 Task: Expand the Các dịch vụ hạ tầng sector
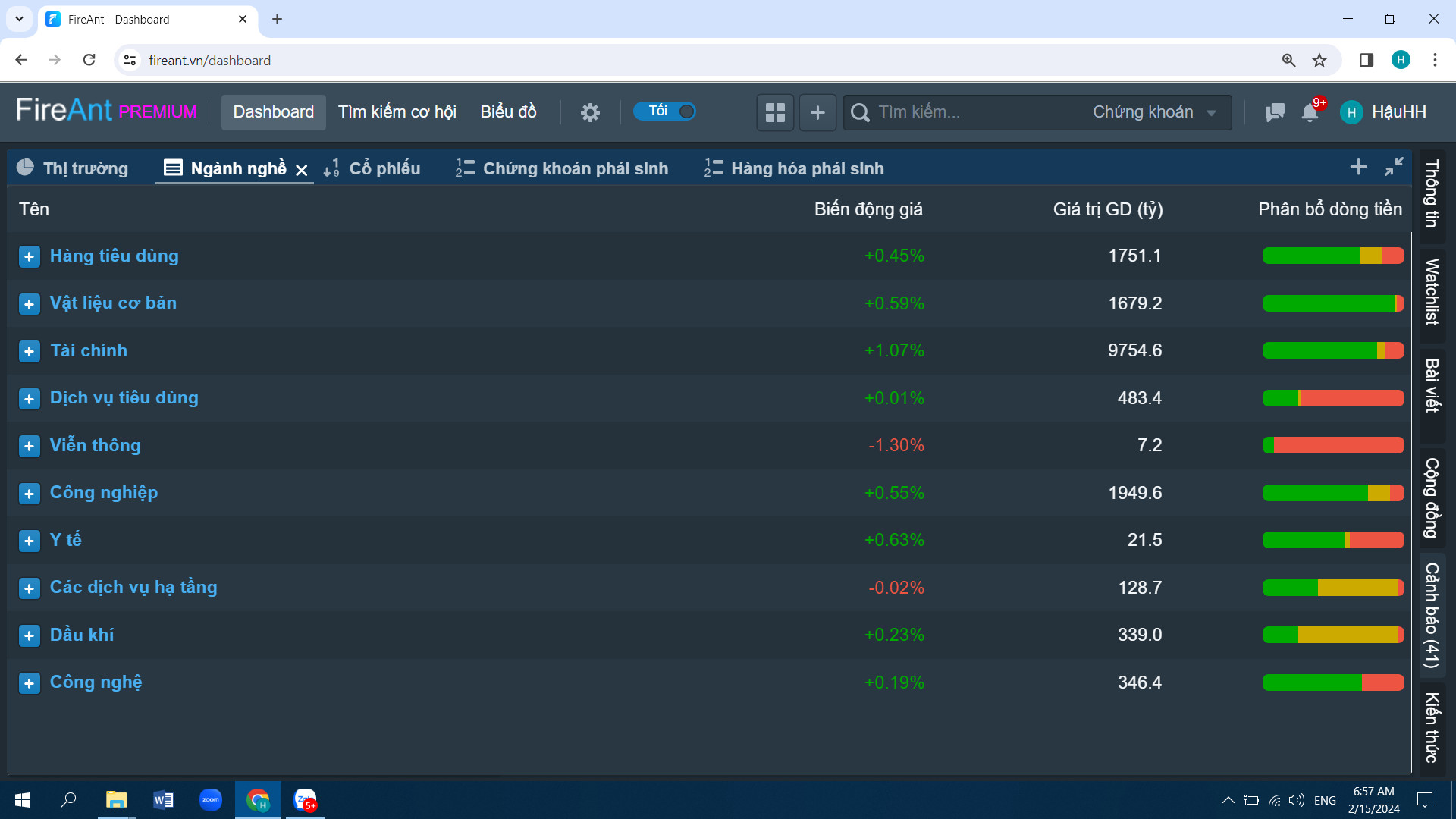[29, 588]
